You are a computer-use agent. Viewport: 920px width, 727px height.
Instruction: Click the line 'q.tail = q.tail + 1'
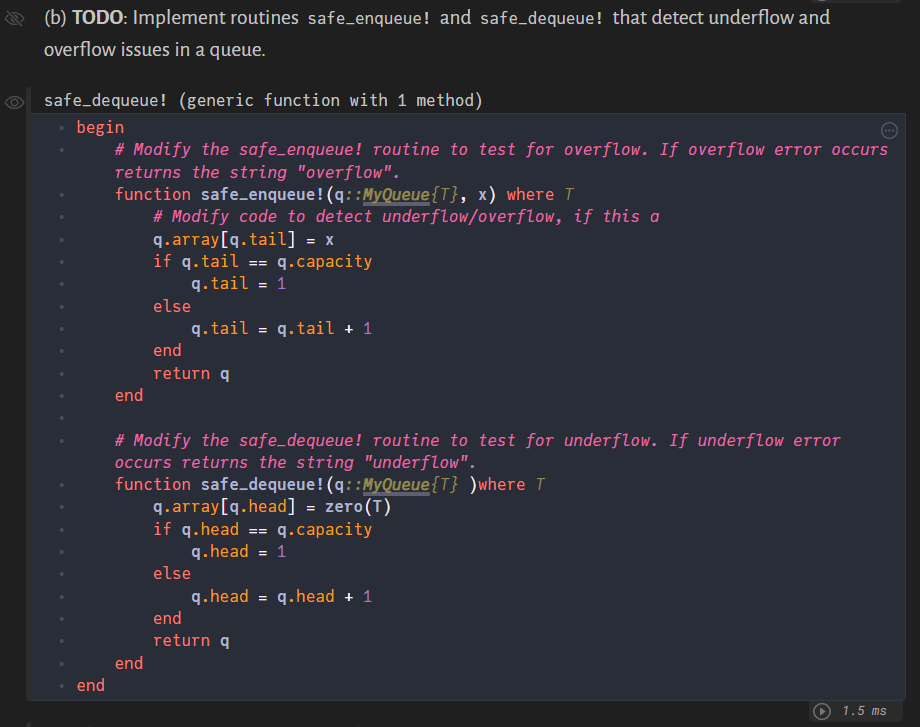pos(282,329)
